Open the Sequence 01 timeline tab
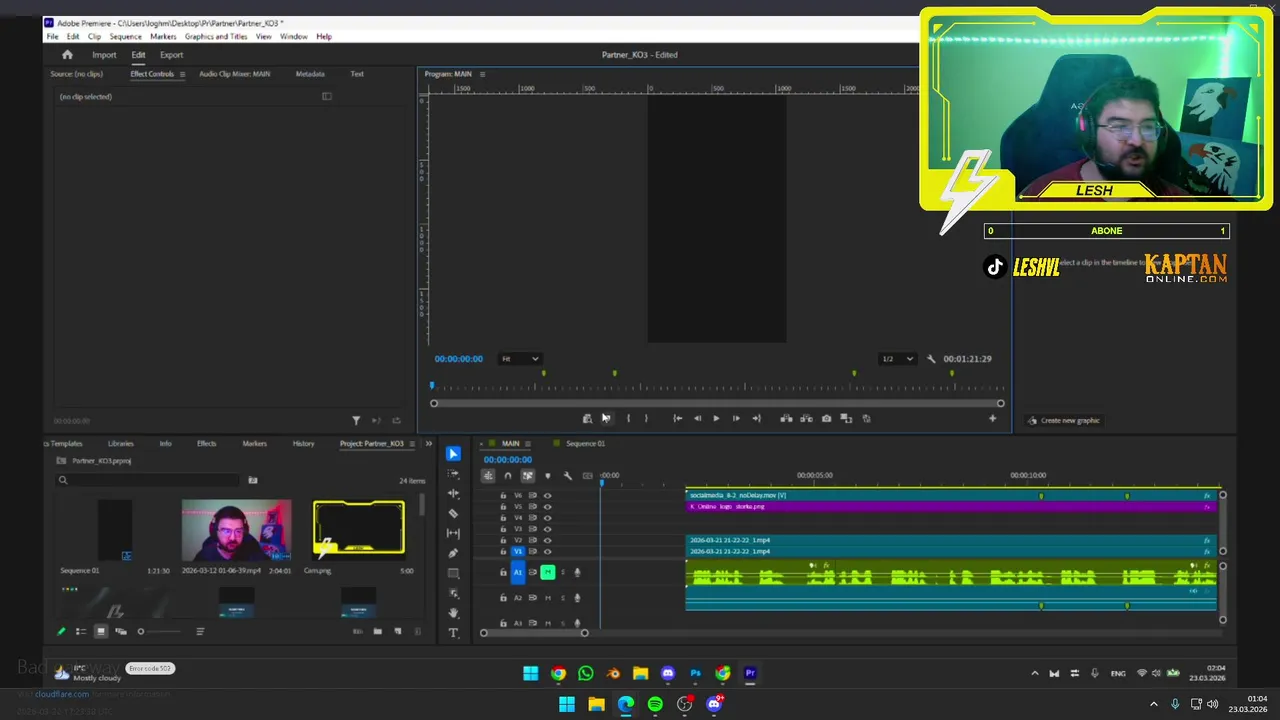 click(x=585, y=444)
